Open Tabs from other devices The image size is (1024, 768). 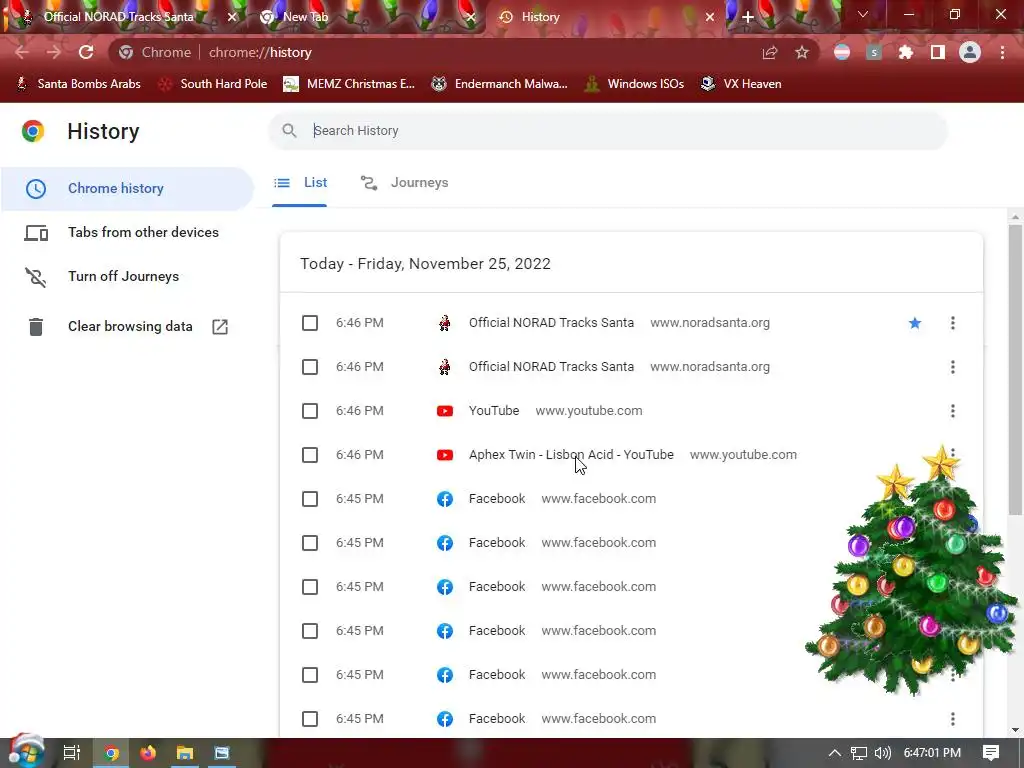pyautogui.click(x=127, y=232)
